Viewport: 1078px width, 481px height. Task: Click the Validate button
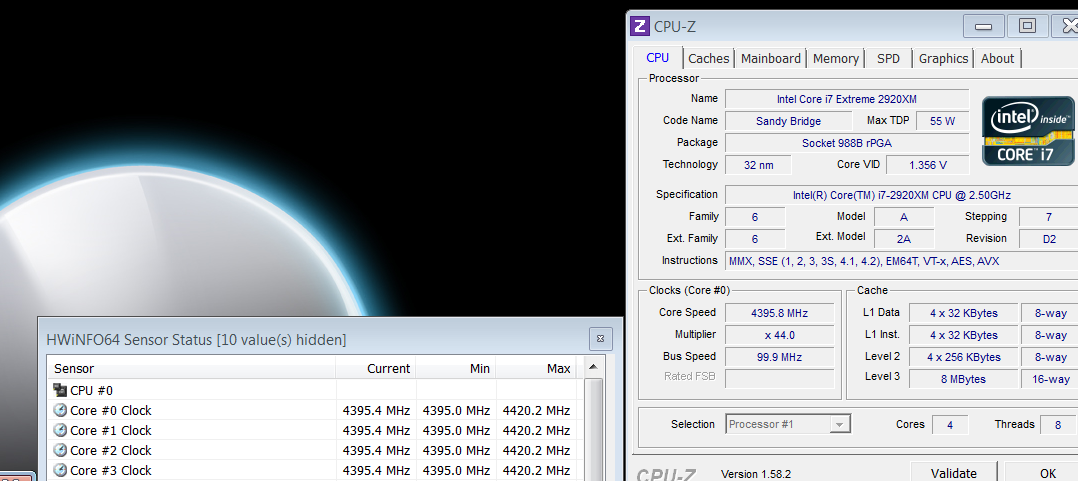click(x=954, y=472)
